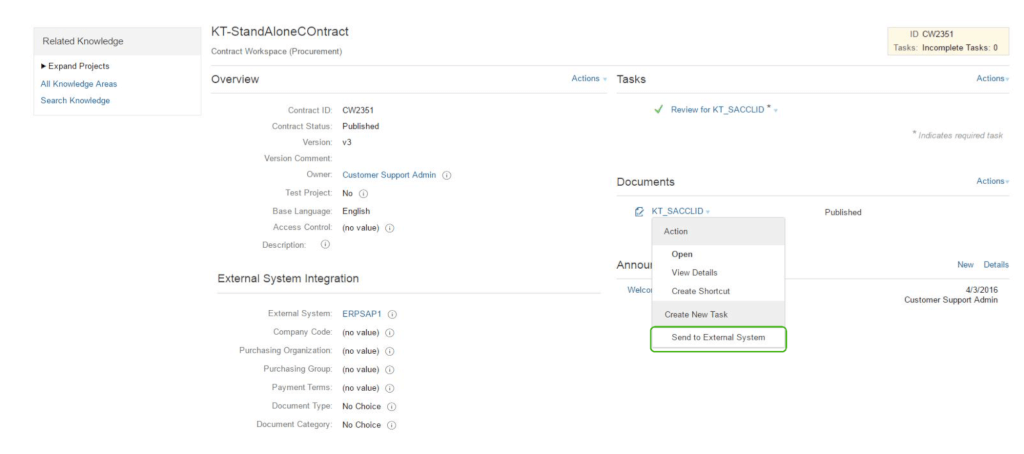The image size is (1024, 454).
Task: Click info icon next to Description label
Action: (x=325, y=244)
